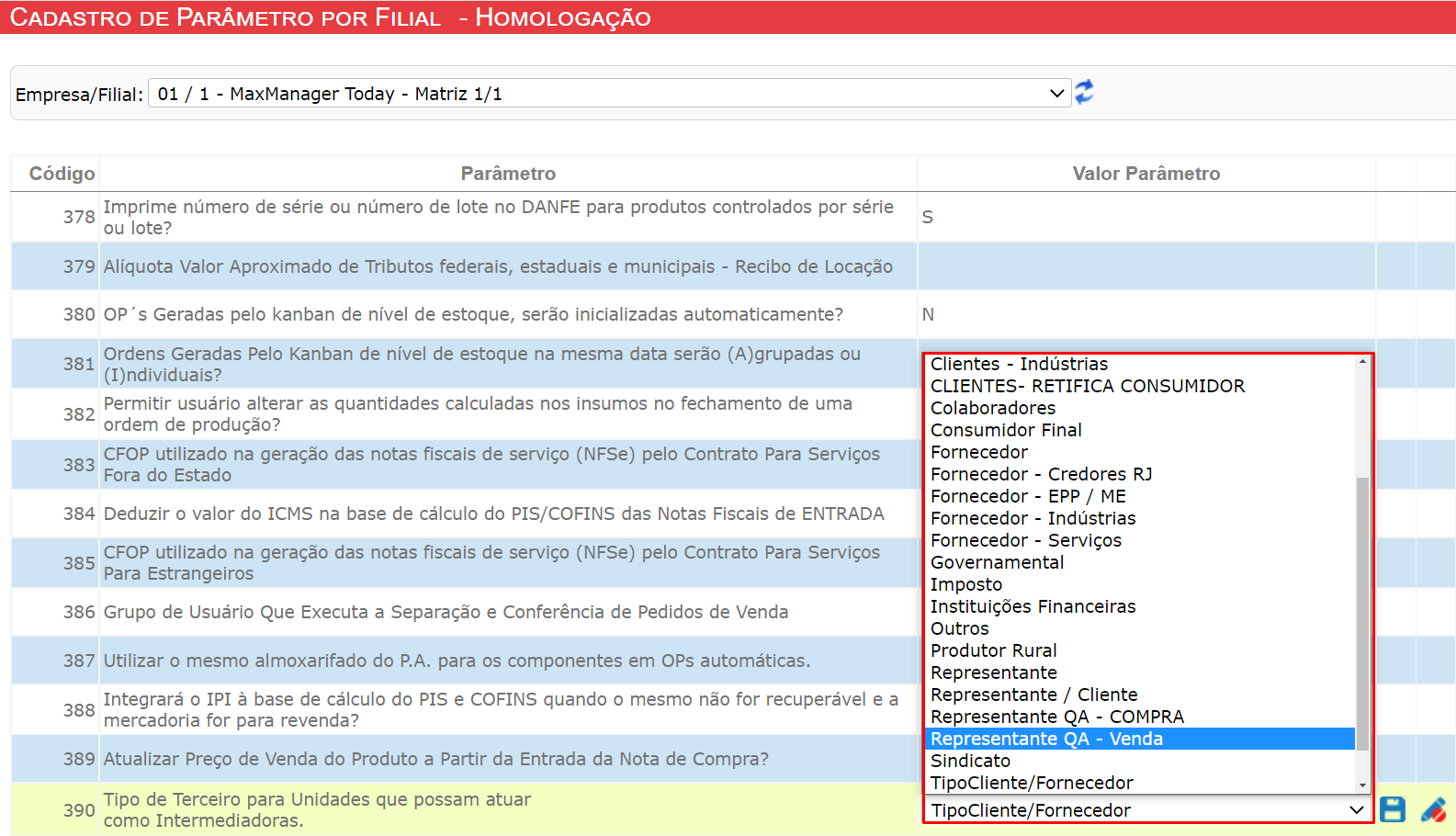
Task: Click the refresh icon beside Empresa/Filial
Action: [1084, 92]
